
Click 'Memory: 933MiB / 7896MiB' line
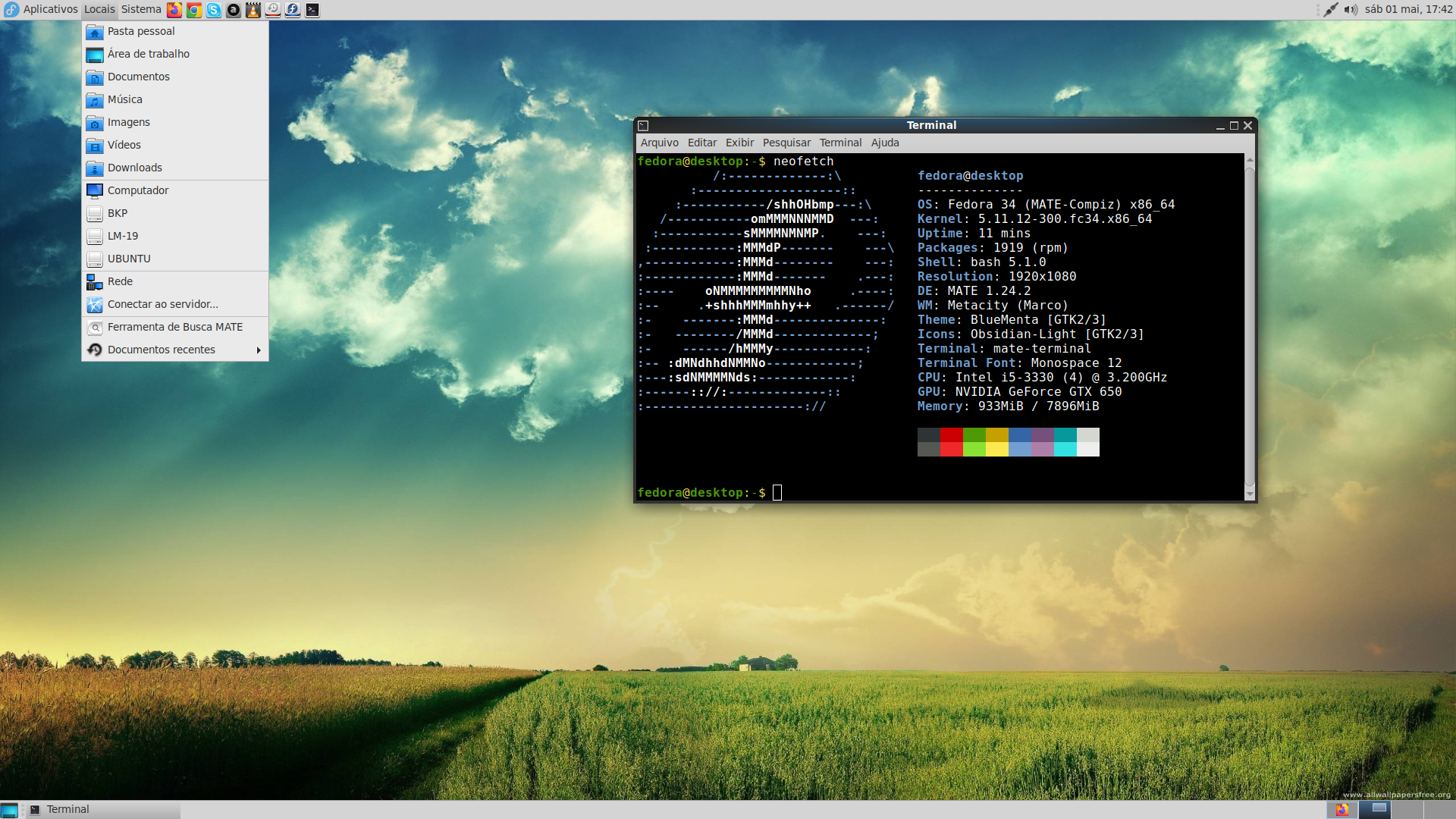pos(1008,406)
